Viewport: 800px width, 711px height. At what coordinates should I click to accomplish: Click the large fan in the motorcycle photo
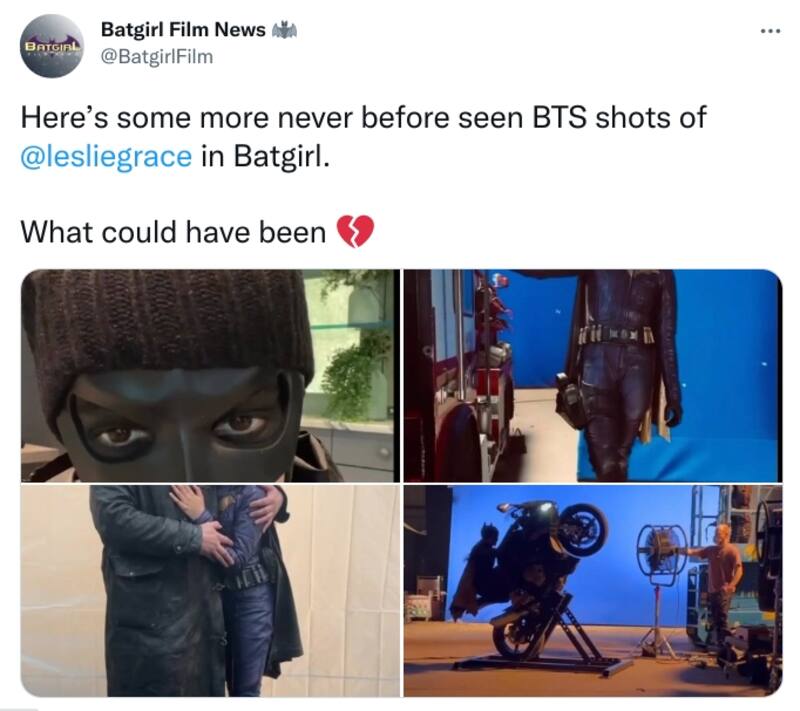[x=662, y=555]
